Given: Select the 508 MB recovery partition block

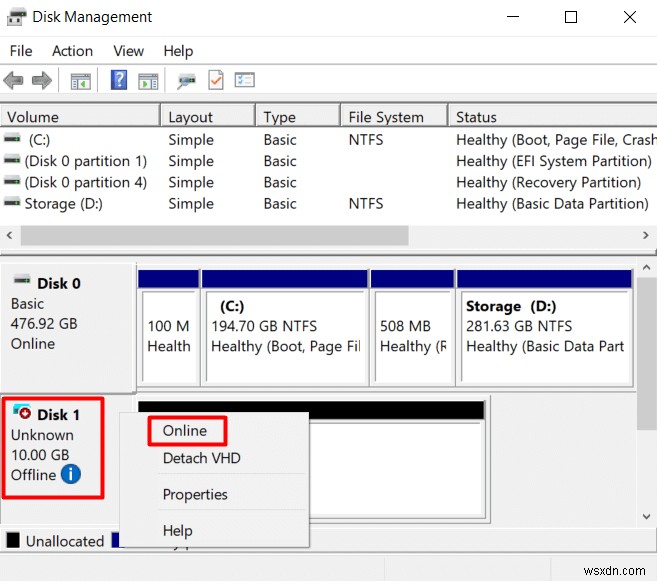Looking at the screenshot, I should point(412,328).
